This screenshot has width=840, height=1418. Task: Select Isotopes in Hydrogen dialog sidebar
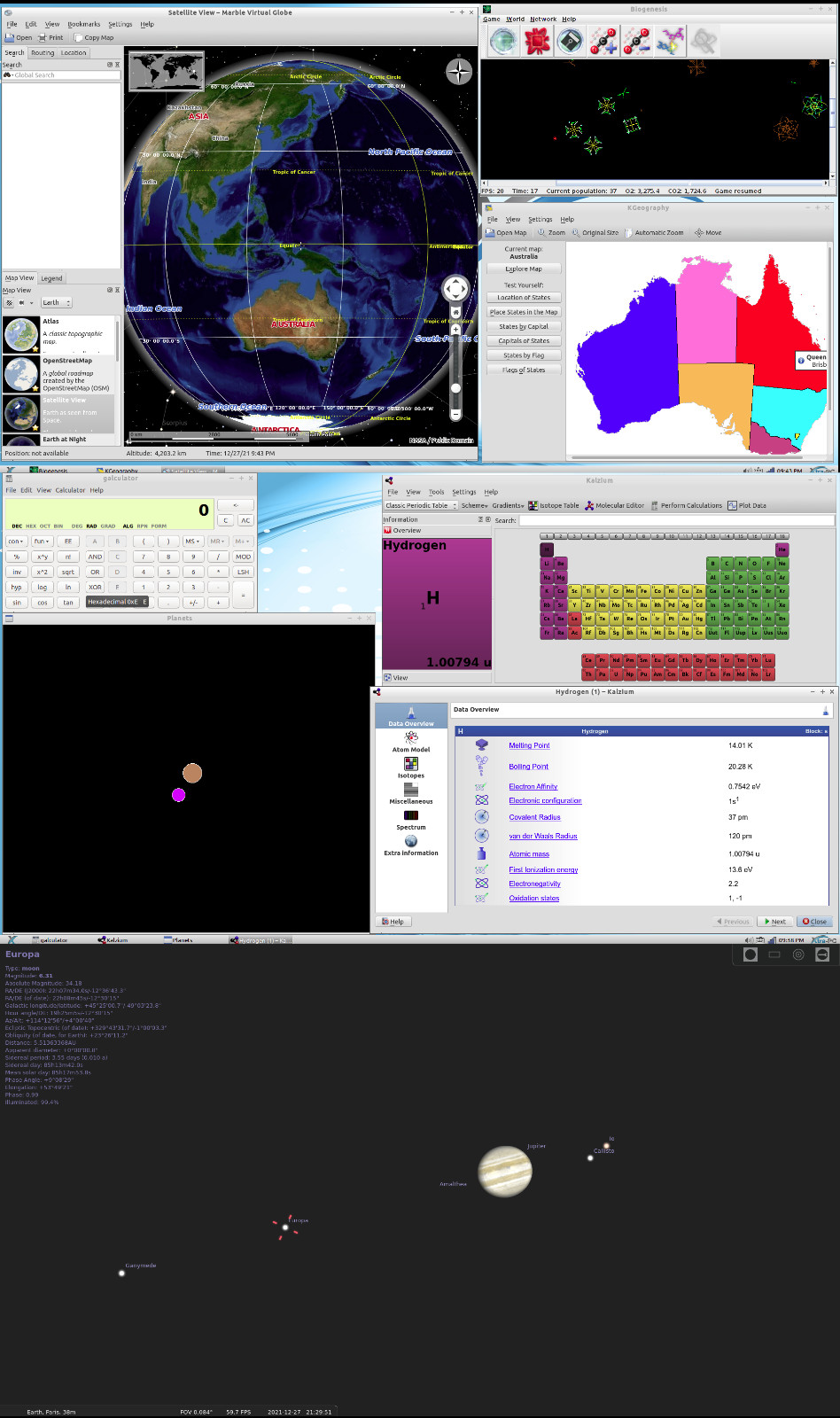(x=411, y=767)
